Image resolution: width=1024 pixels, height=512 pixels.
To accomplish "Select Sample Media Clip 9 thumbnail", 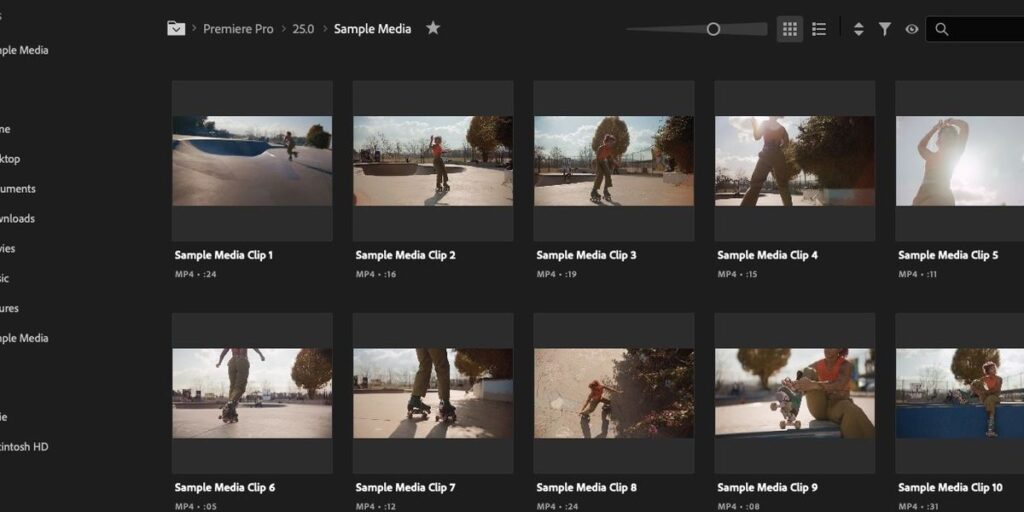I will click(x=795, y=393).
